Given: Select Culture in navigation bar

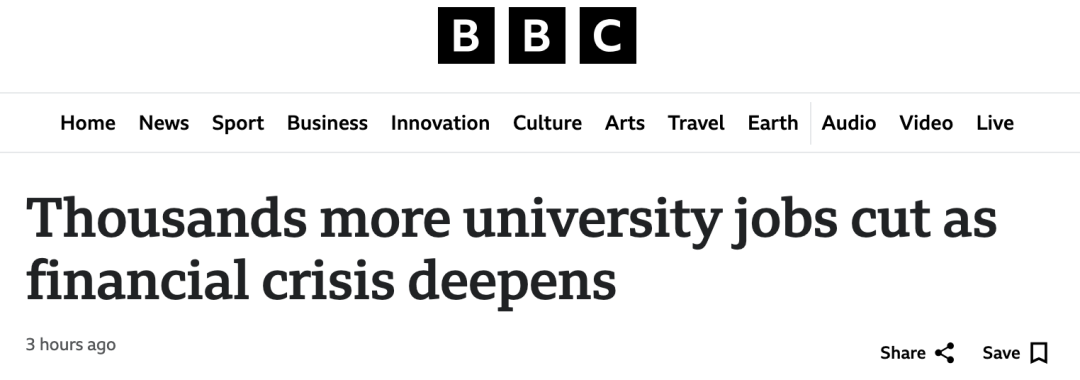Looking at the screenshot, I should click(547, 123).
